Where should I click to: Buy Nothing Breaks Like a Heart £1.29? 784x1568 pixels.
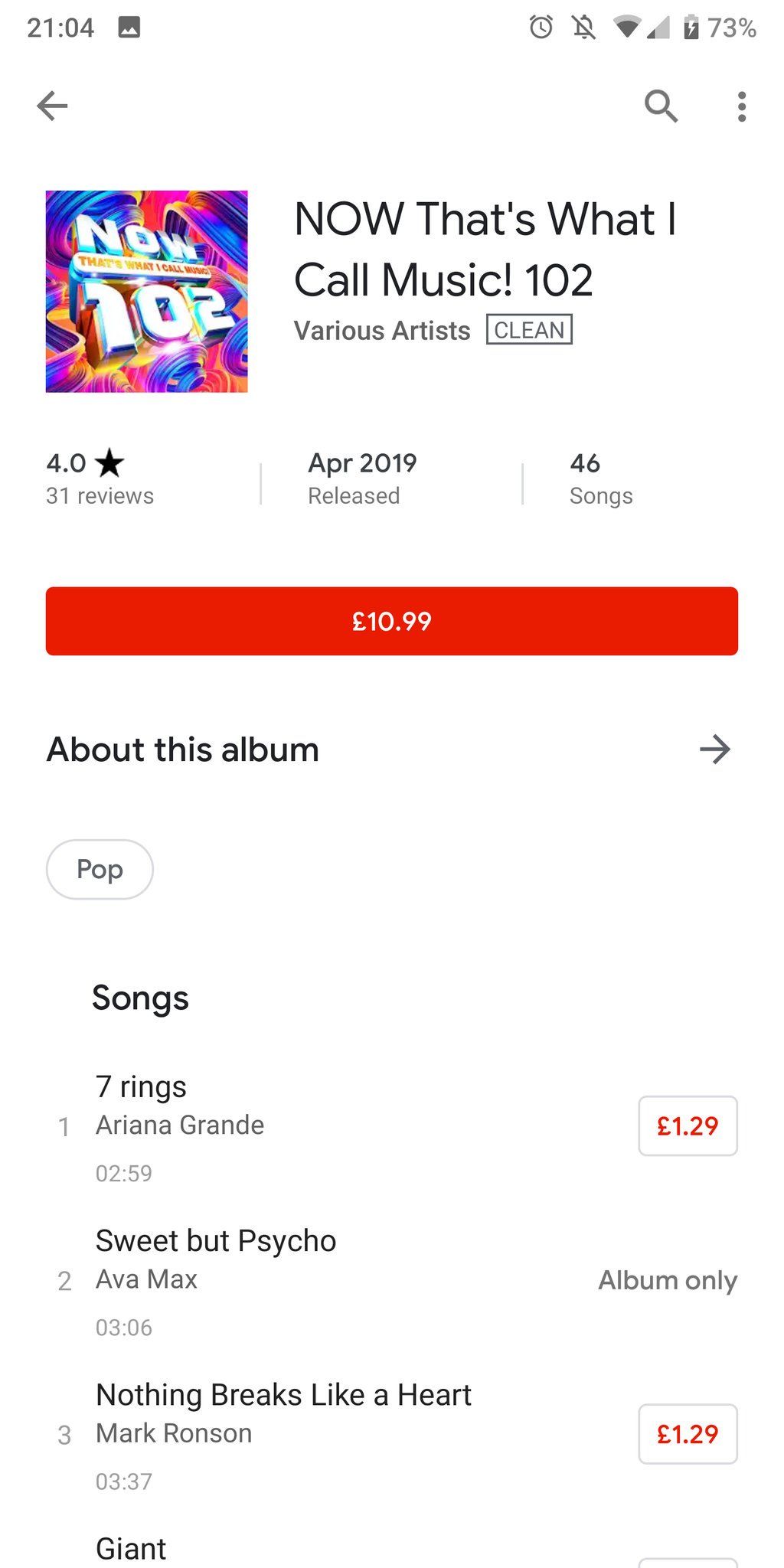(687, 1433)
